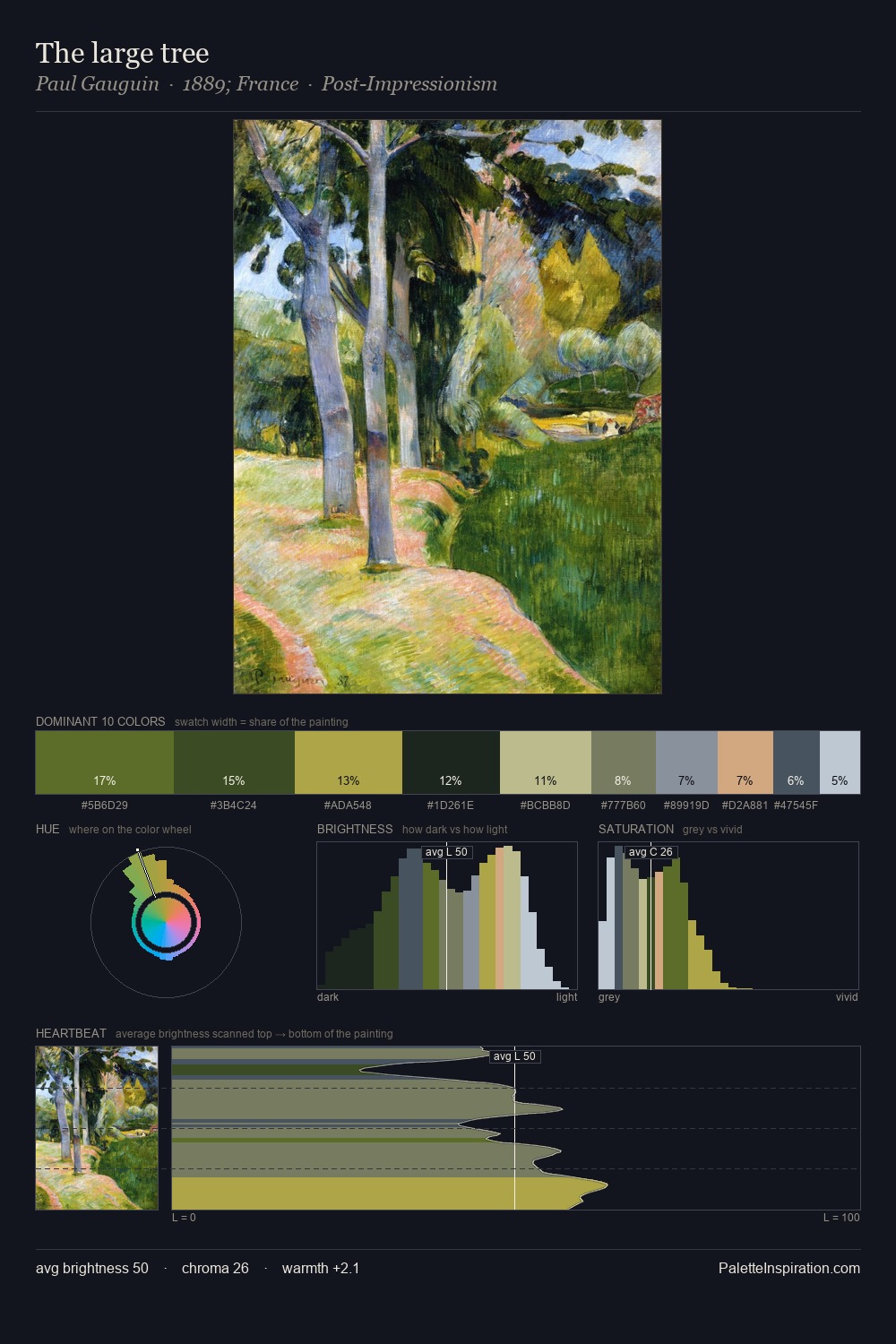The height and width of the screenshot is (1344, 896).
Task: Click the artist name Paul Gauguin
Action: coord(97,84)
